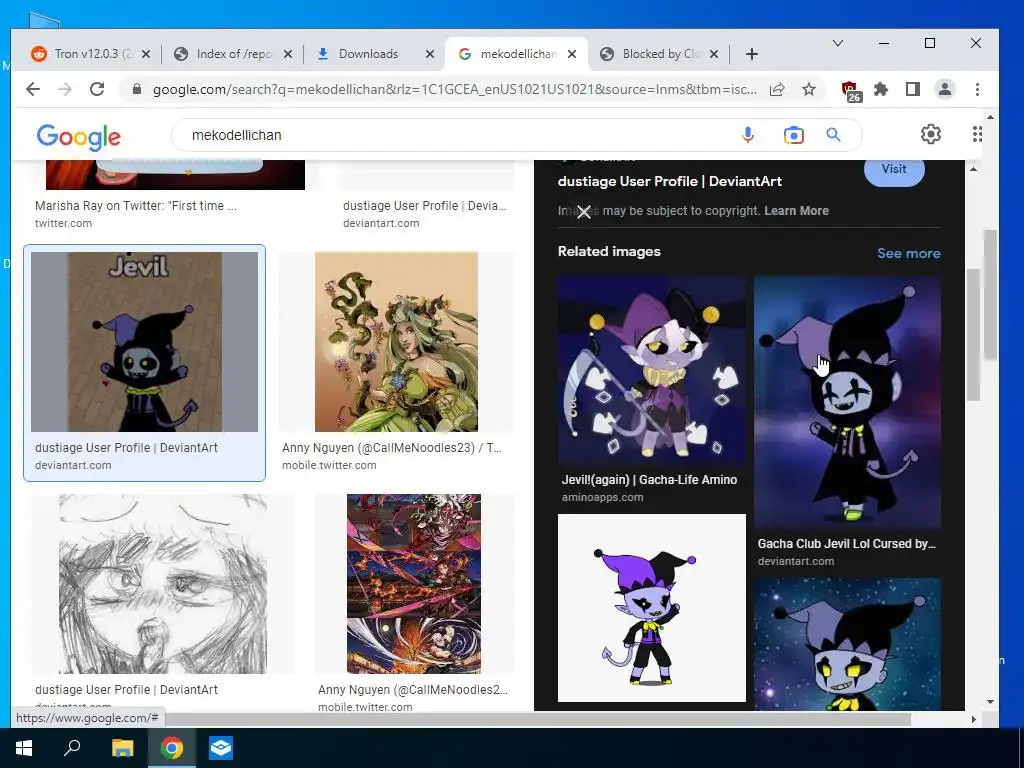The image size is (1024, 768).
Task: Reload the current Google page
Action: pyautogui.click(x=97, y=89)
